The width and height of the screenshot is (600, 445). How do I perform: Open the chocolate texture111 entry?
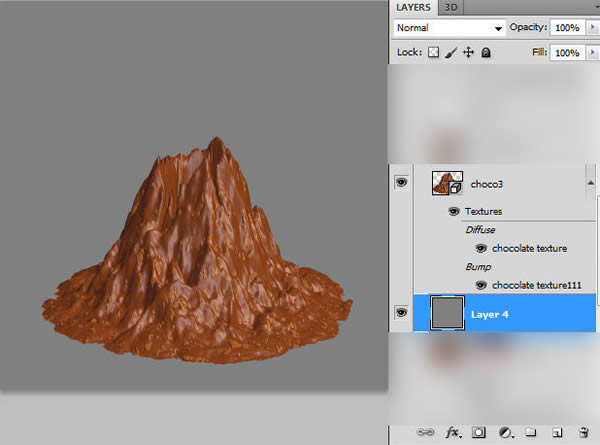[x=536, y=285]
